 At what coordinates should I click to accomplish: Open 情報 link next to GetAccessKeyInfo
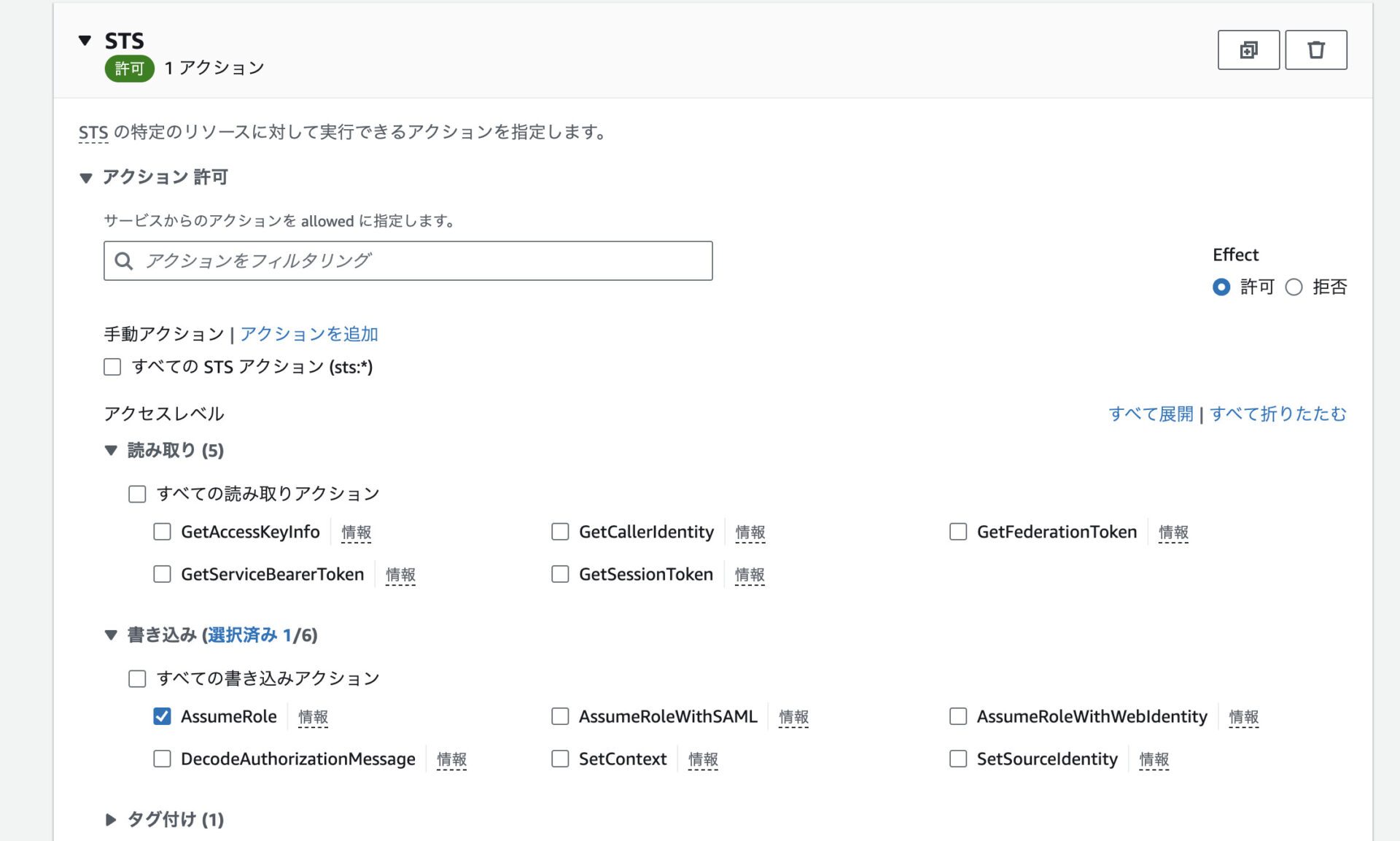point(357,532)
